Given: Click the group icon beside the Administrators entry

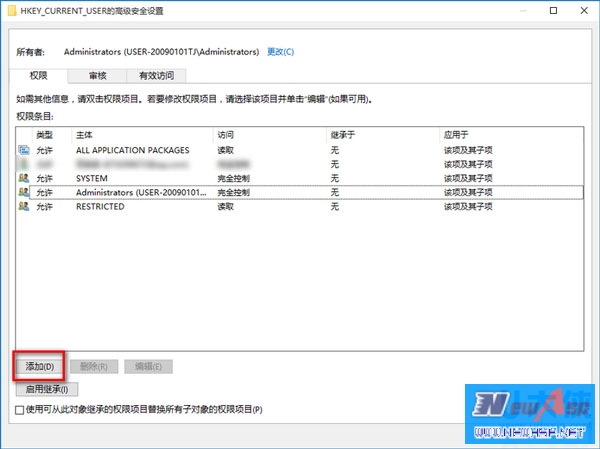Looking at the screenshot, I should (24, 192).
